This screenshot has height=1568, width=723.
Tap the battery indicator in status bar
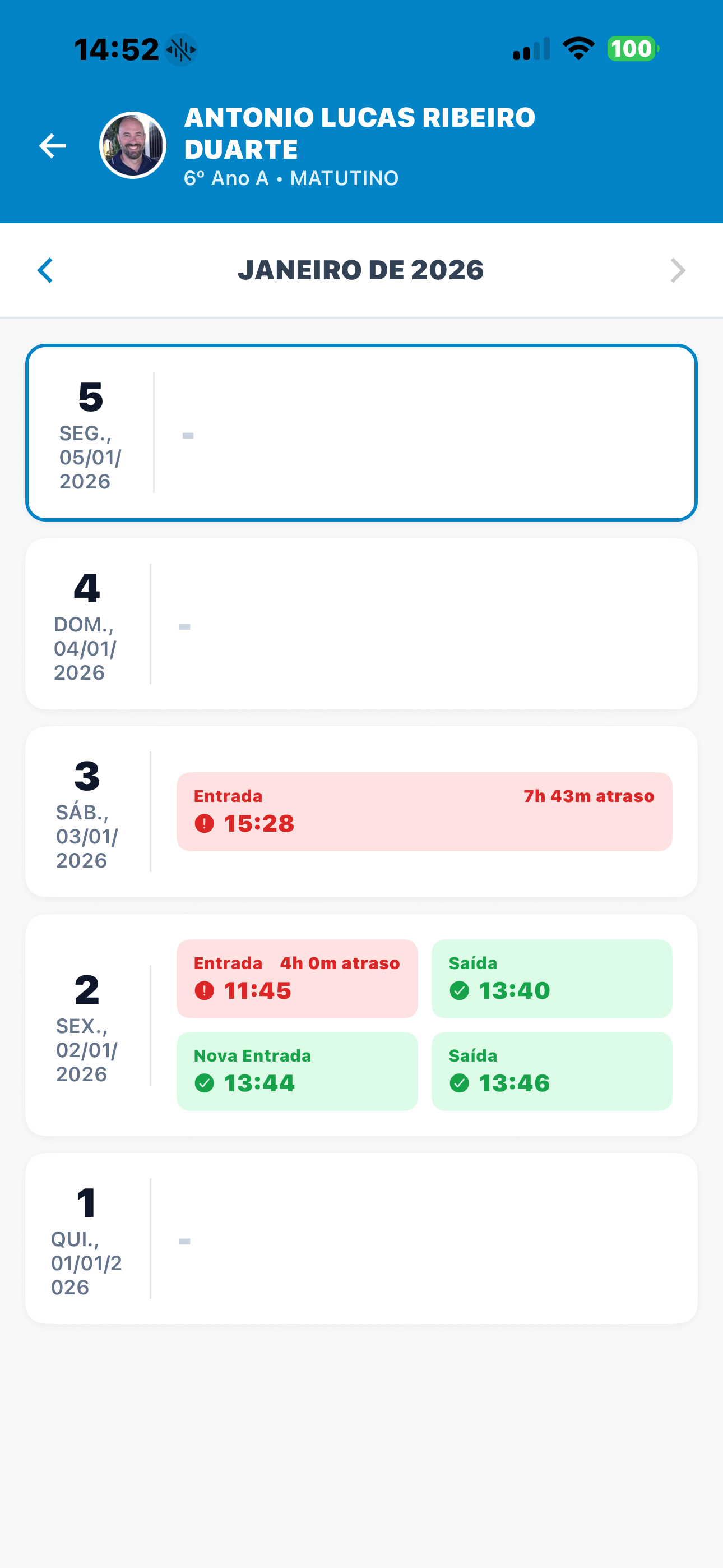pos(633,49)
